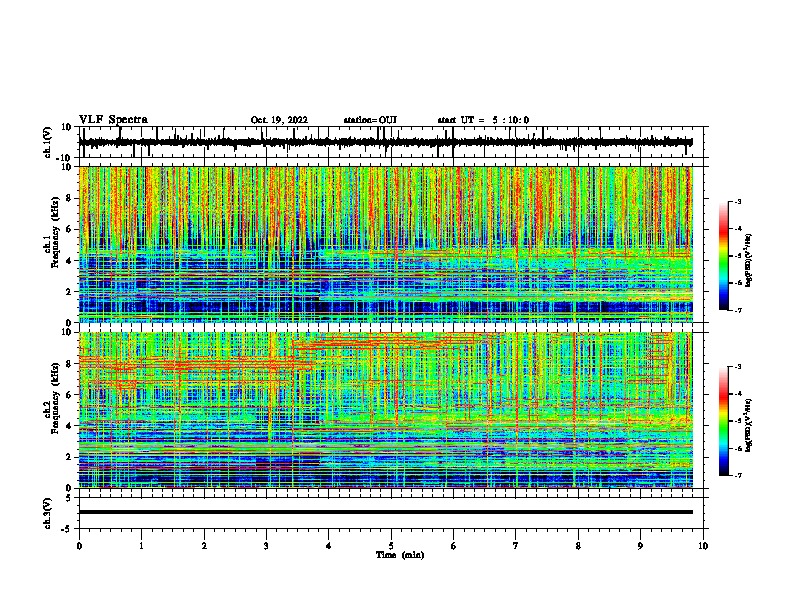Click the ch.1 spectrogram color scale bar

click(x=723, y=256)
